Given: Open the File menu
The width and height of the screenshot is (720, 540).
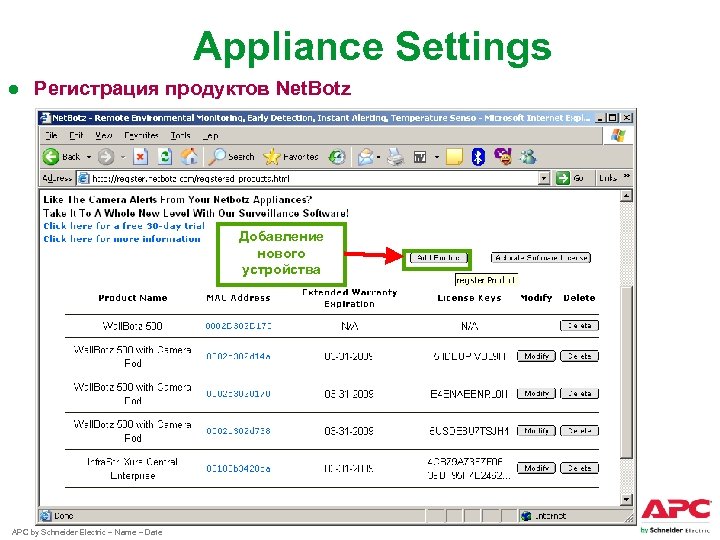Looking at the screenshot, I should pyautogui.click(x=51, y=135).
